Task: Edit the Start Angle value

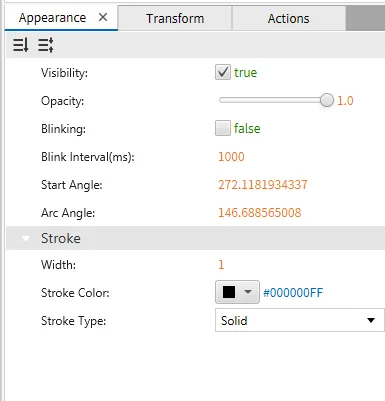Action: 263,185
